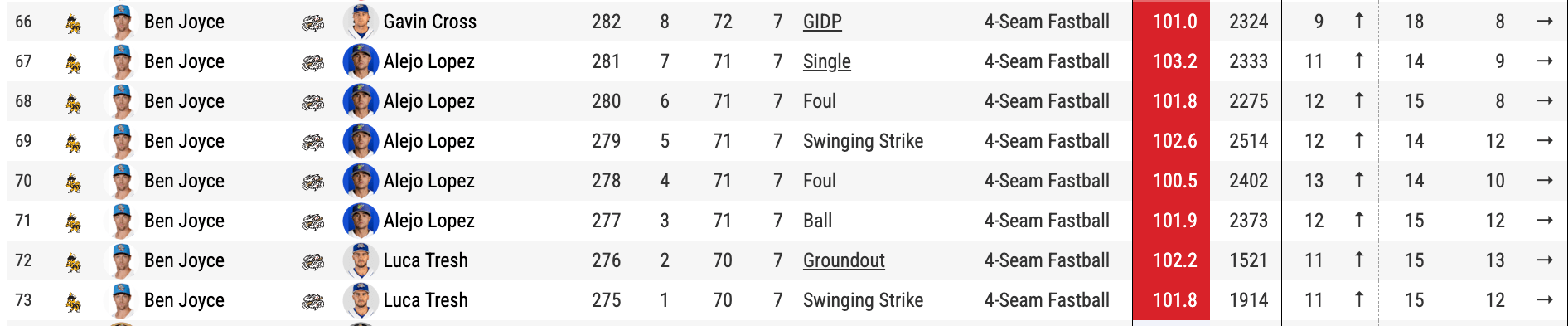Click pitcher team logo in row 73
Viewport: 1568px width, 326px height.
tap(74, 301)
